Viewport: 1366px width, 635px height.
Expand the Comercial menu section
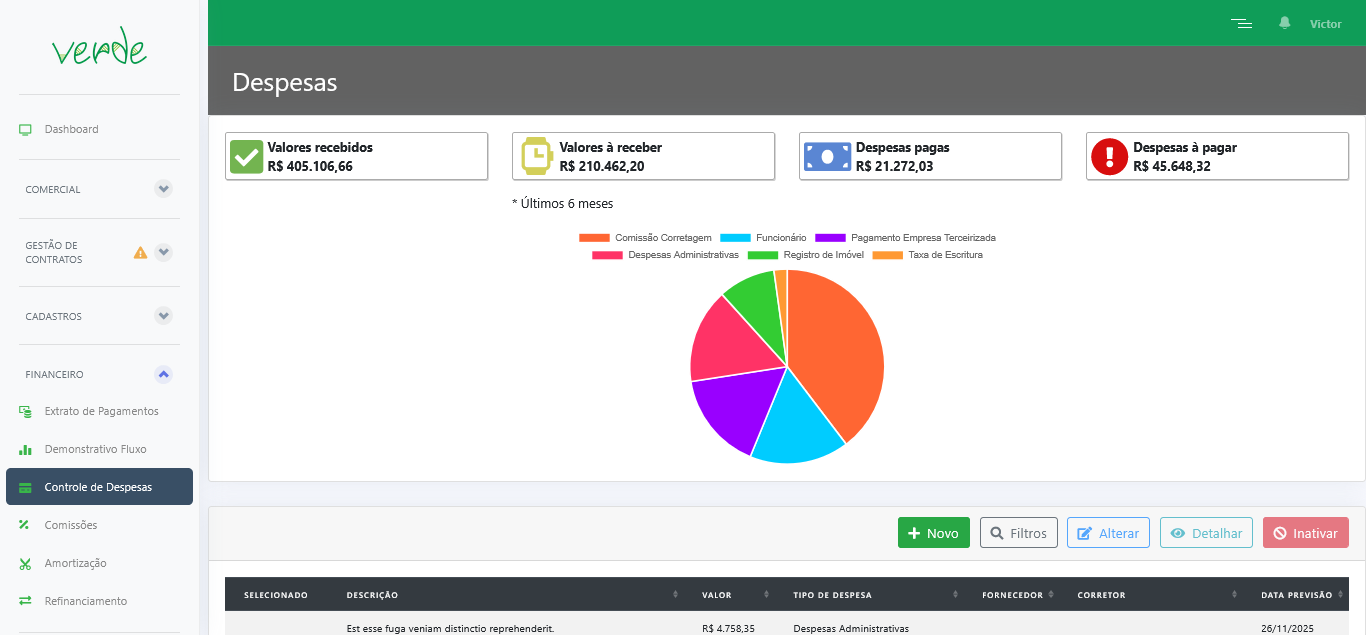[164, 189]
